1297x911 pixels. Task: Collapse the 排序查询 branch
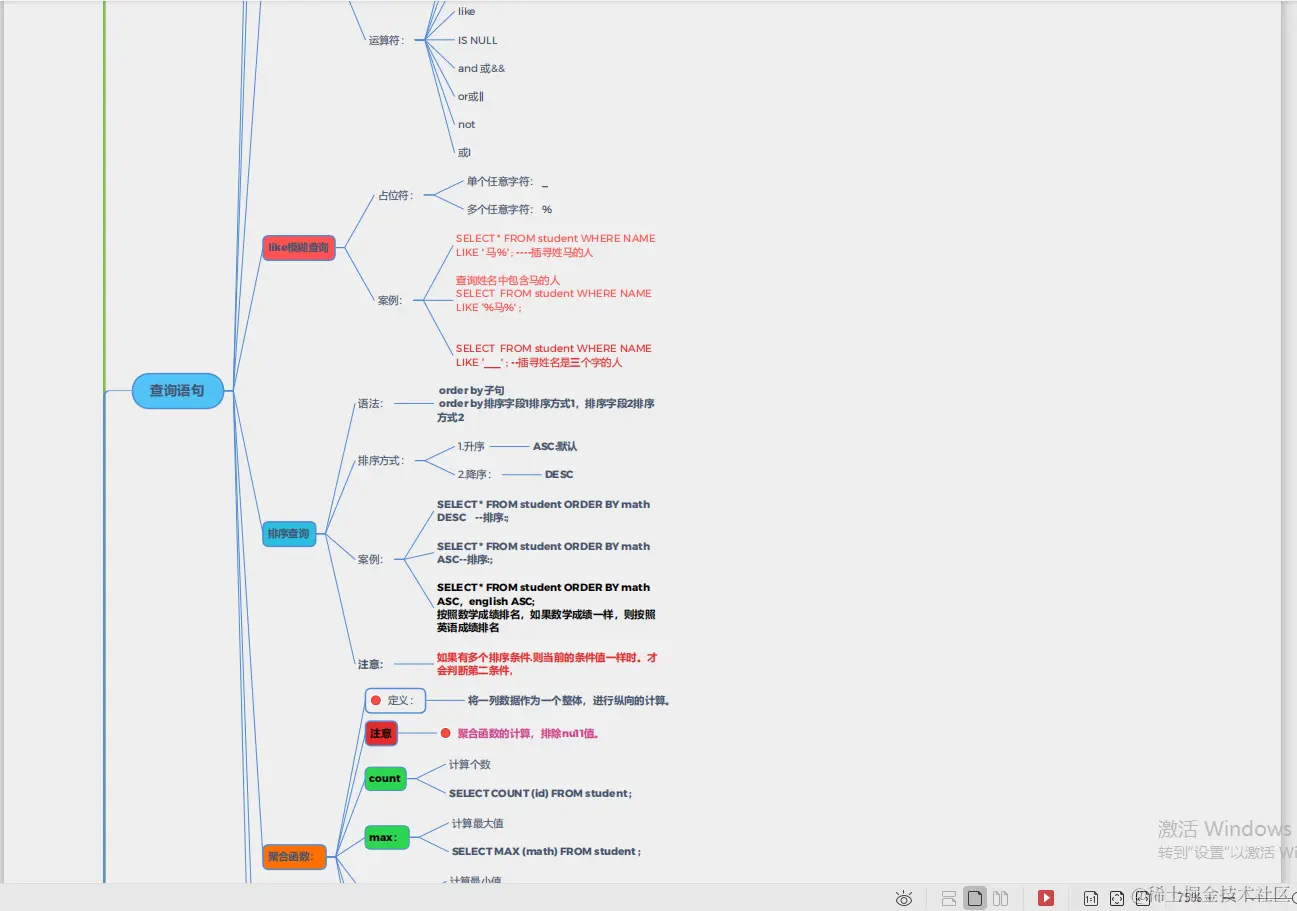[288, 534]
